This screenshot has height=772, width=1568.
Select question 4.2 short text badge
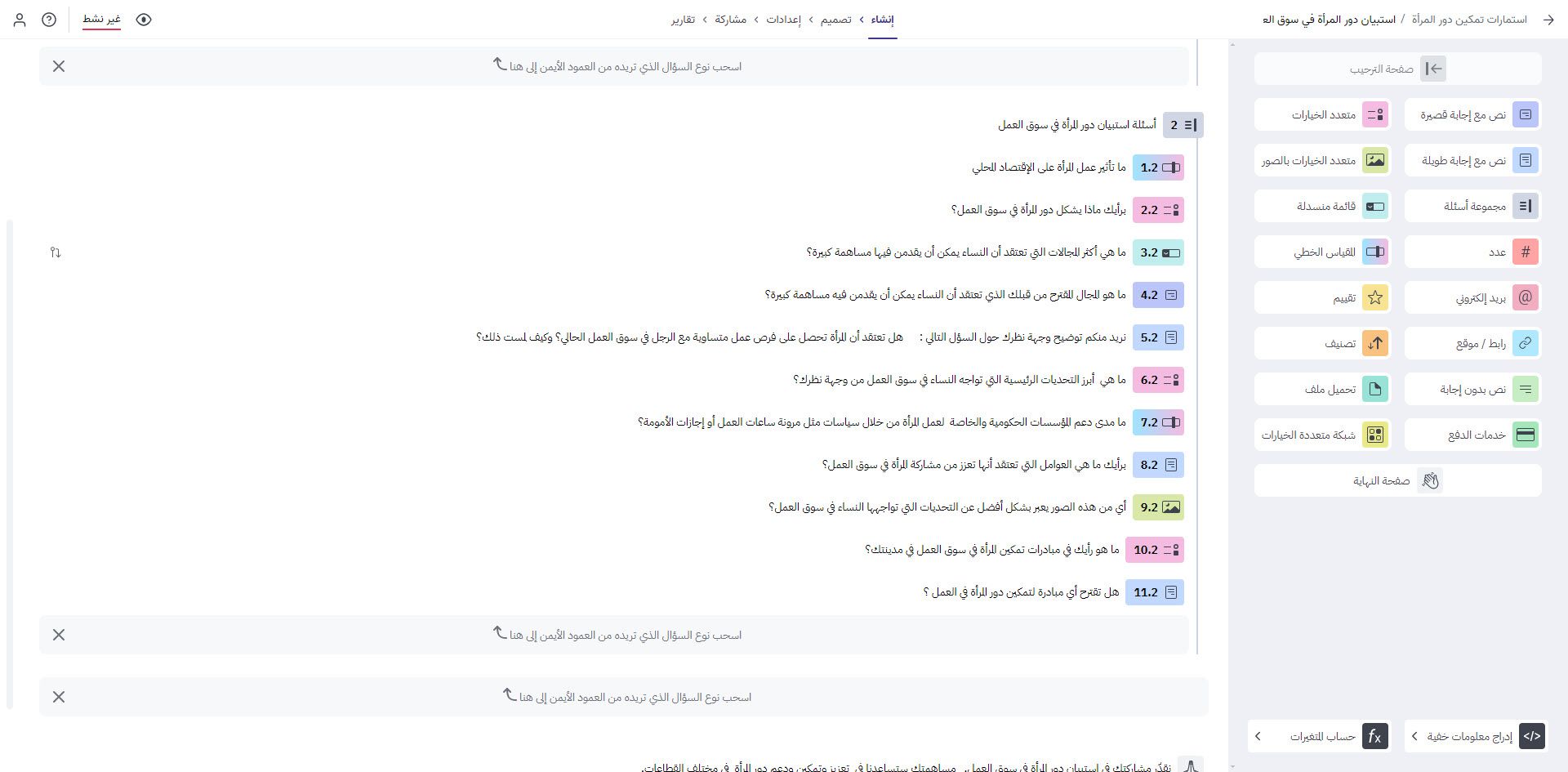point(1158,295)
